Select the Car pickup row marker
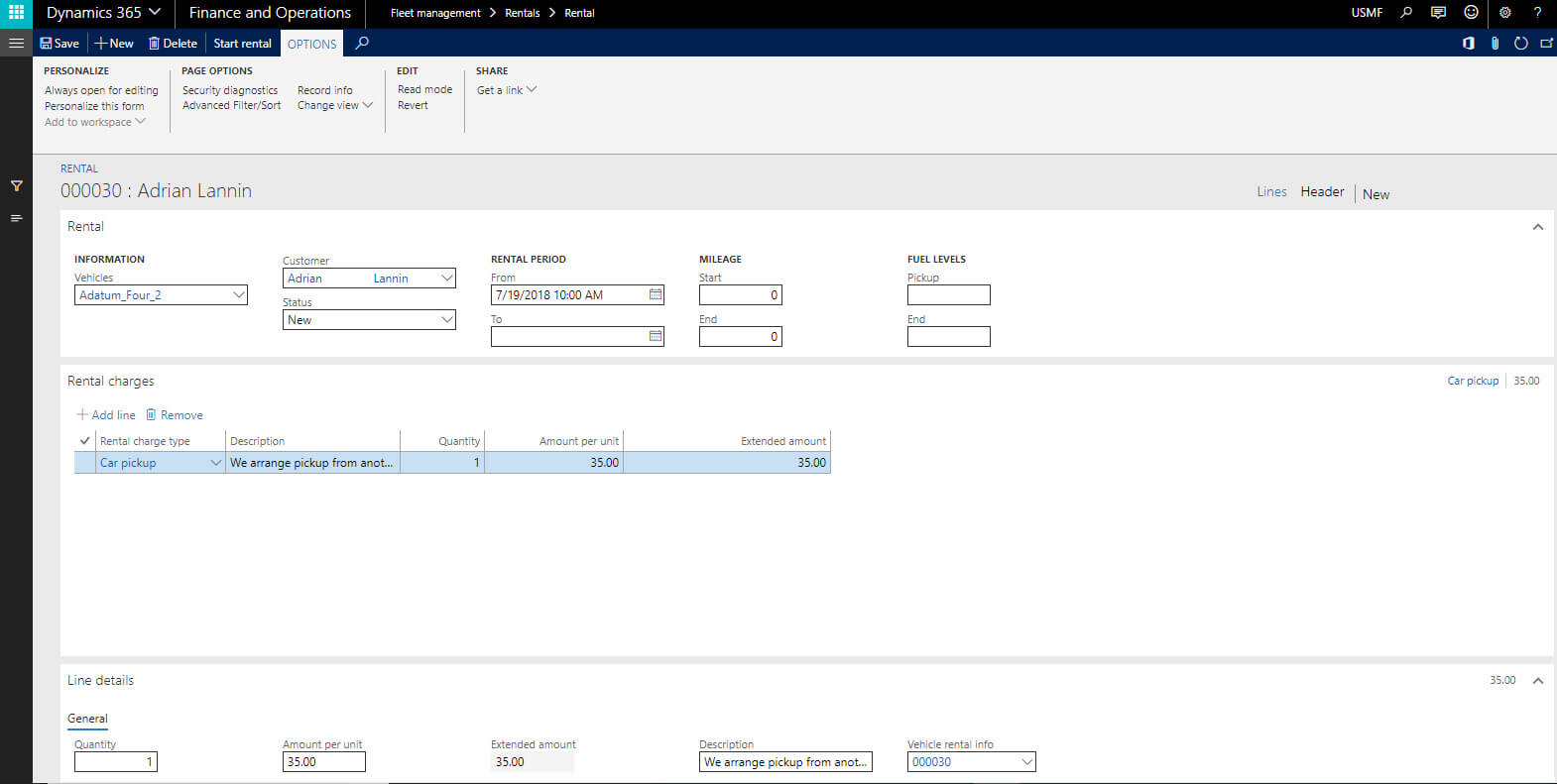The image size is (1557, 784). point(84,463)
